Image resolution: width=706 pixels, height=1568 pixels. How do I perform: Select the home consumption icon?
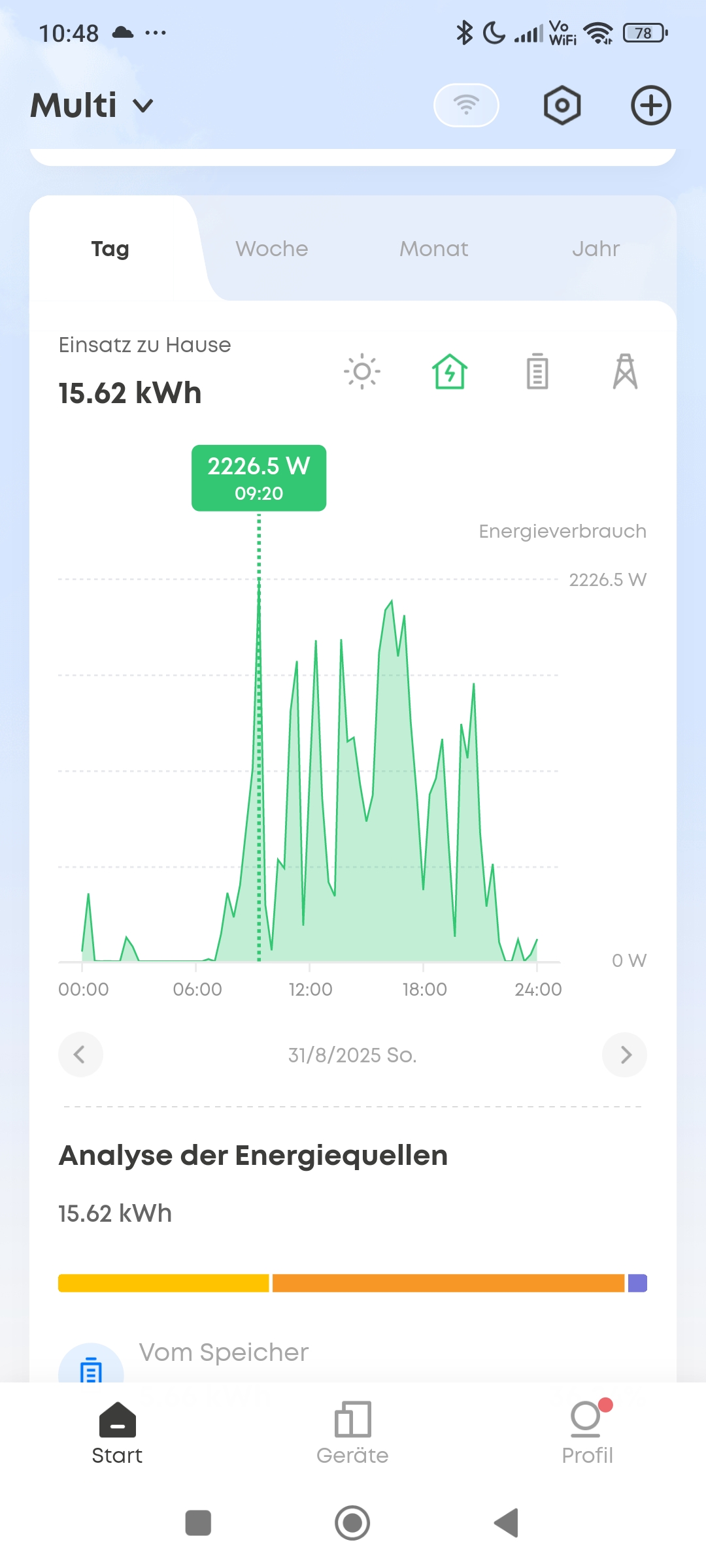tap(450, 372)
